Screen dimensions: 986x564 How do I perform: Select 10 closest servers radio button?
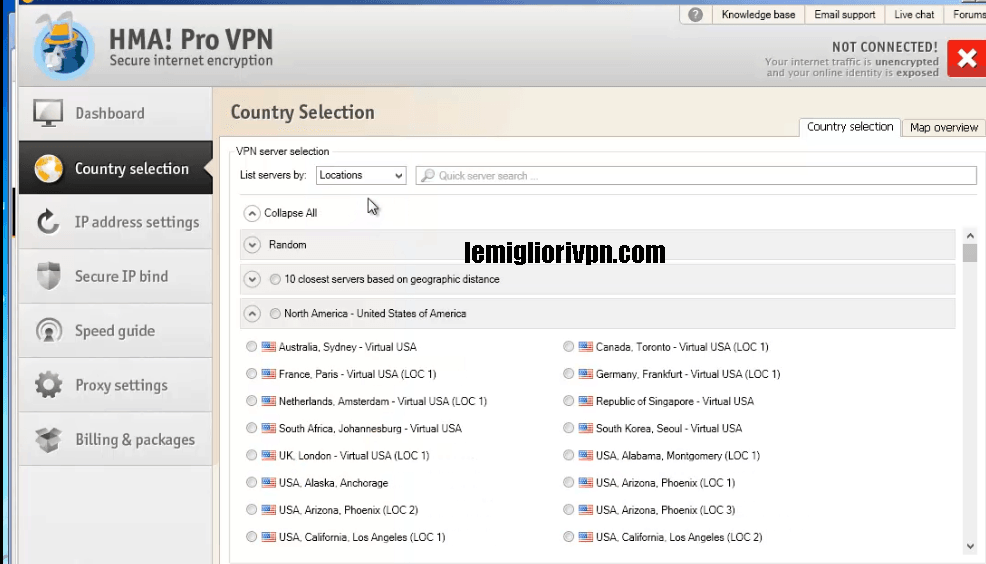pyautogui.click(x=275, y=279)
